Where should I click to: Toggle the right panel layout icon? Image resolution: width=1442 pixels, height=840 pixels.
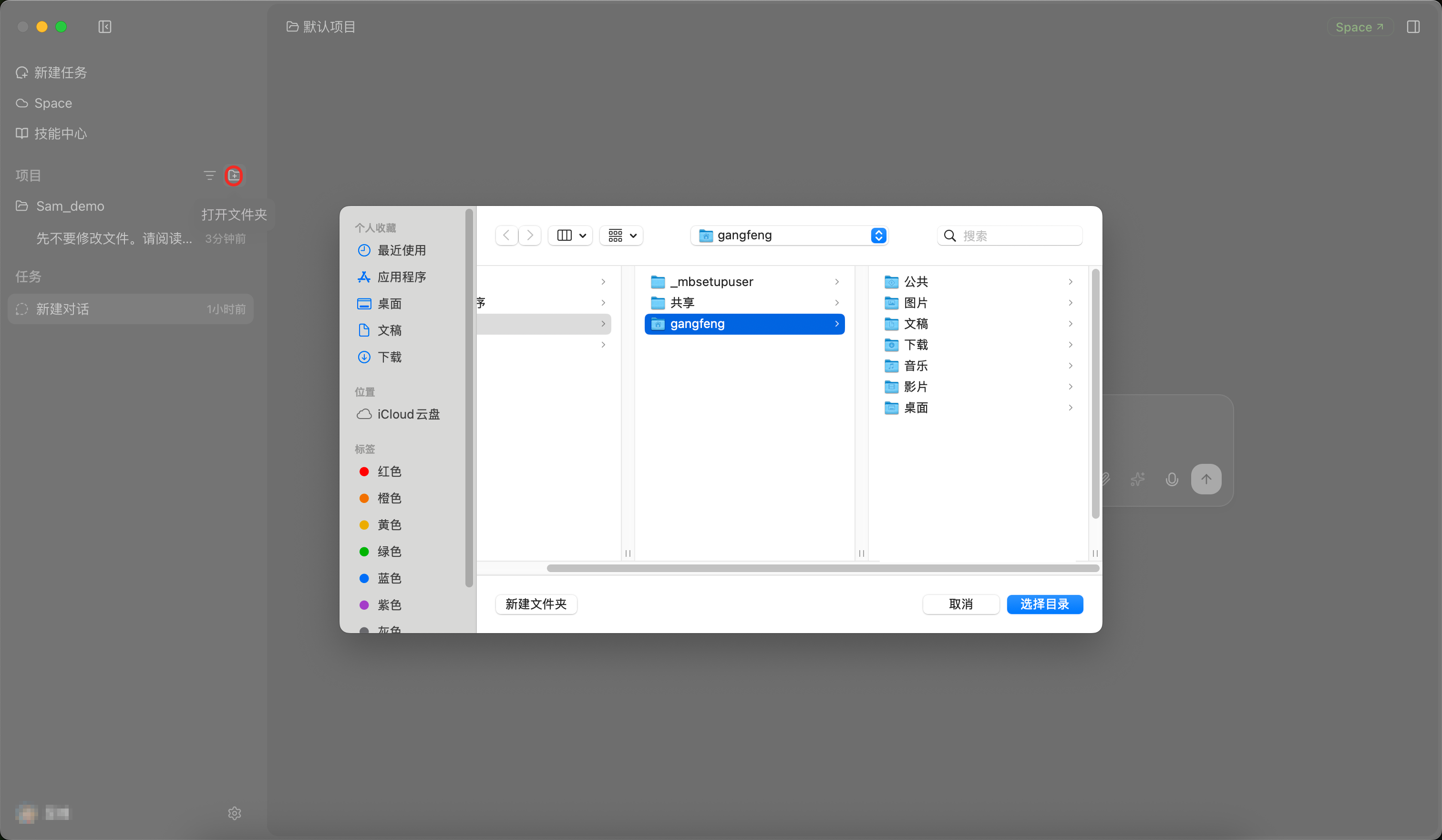(x=1413, y=27)
